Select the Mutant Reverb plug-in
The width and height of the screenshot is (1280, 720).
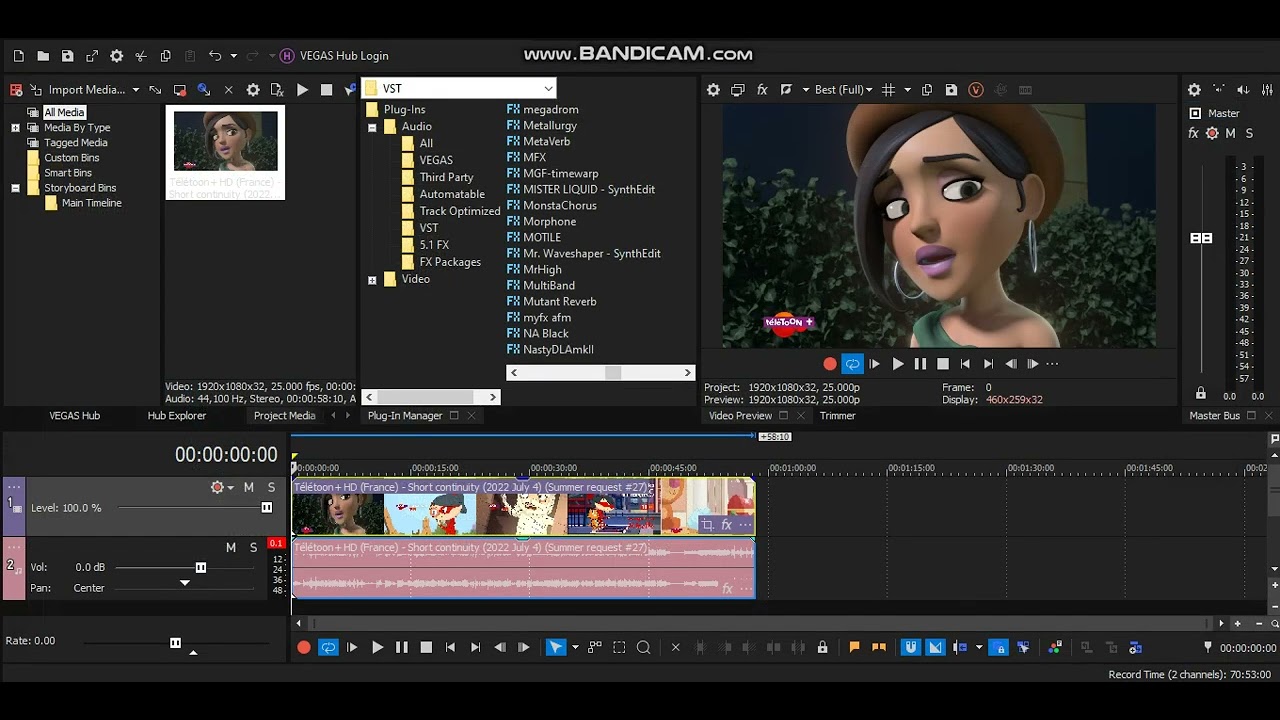click(x=559, y=302)
